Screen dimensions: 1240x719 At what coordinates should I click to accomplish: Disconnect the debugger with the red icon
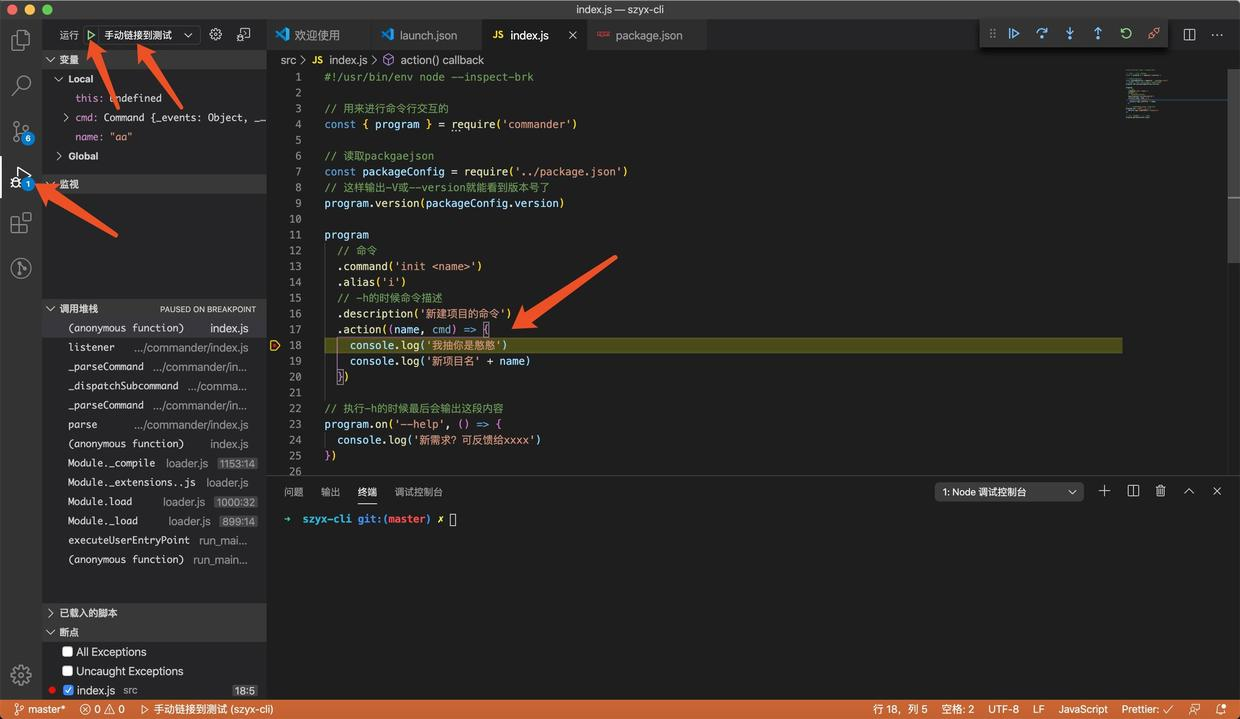coord(1153,33)
